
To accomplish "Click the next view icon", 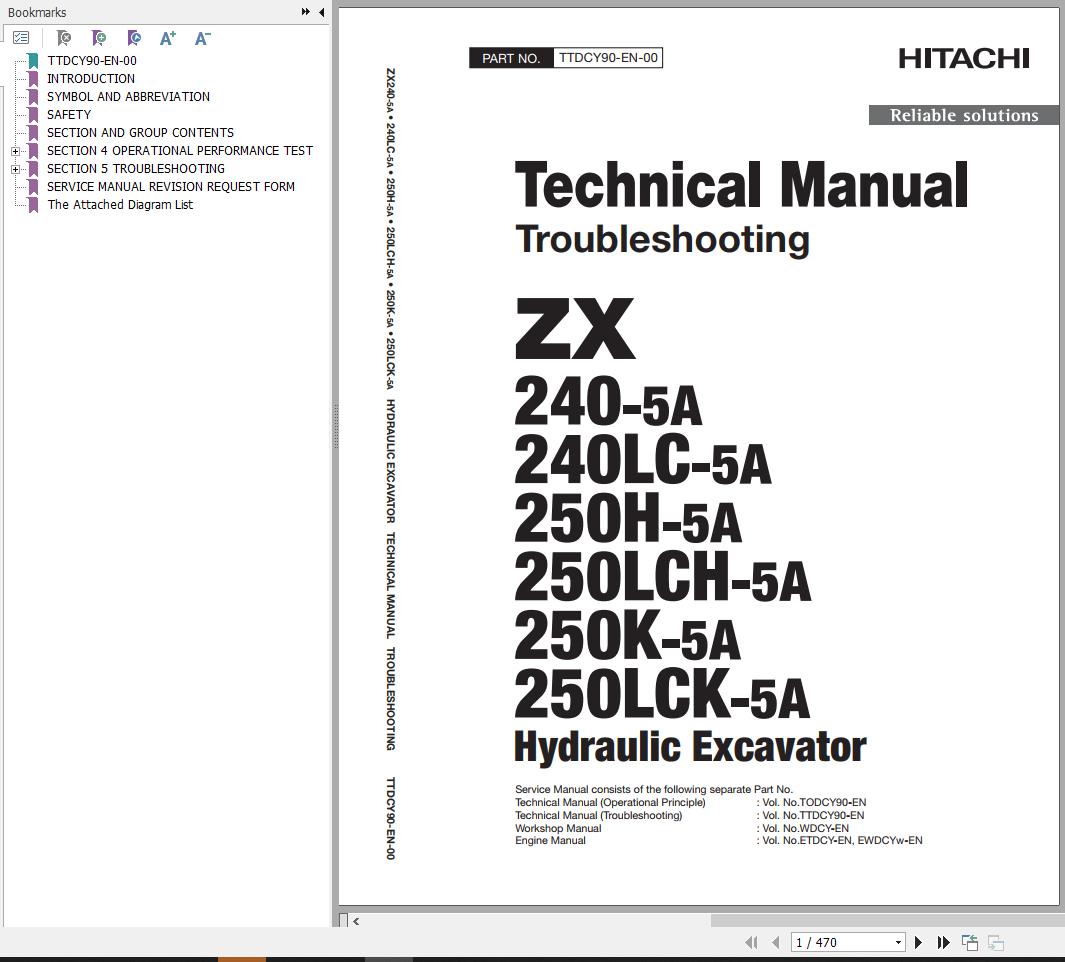I will click(996, 942).
